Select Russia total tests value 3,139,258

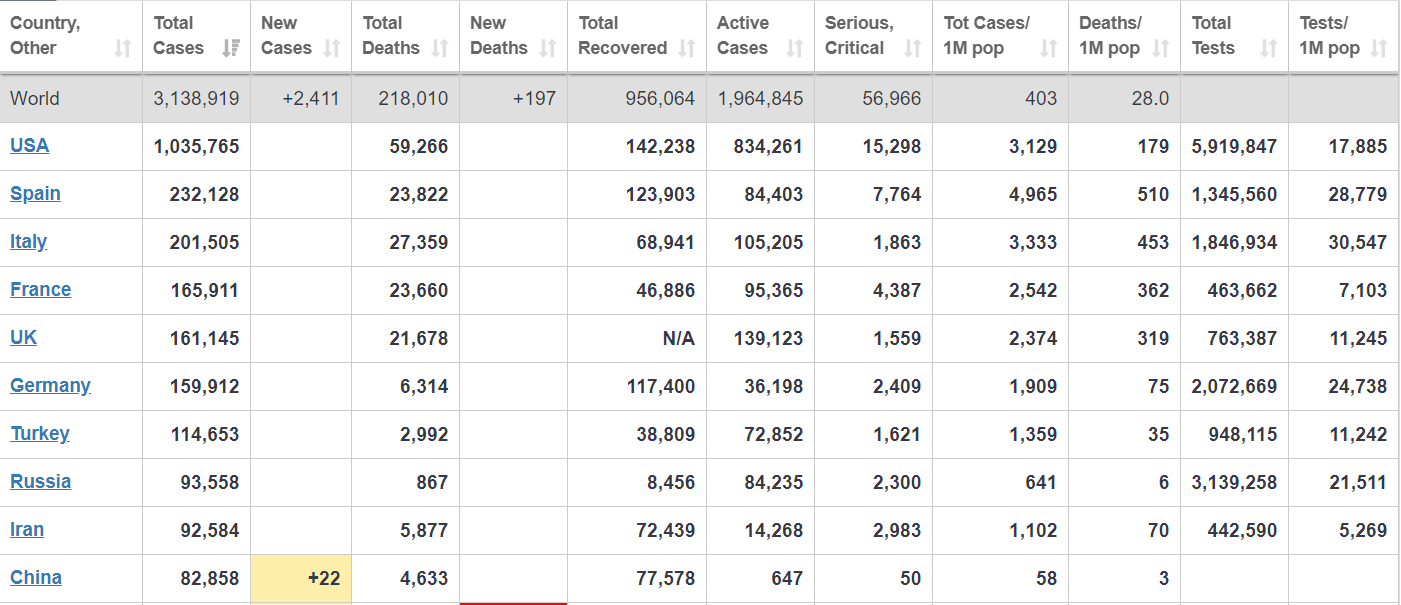coord(1234,482)
